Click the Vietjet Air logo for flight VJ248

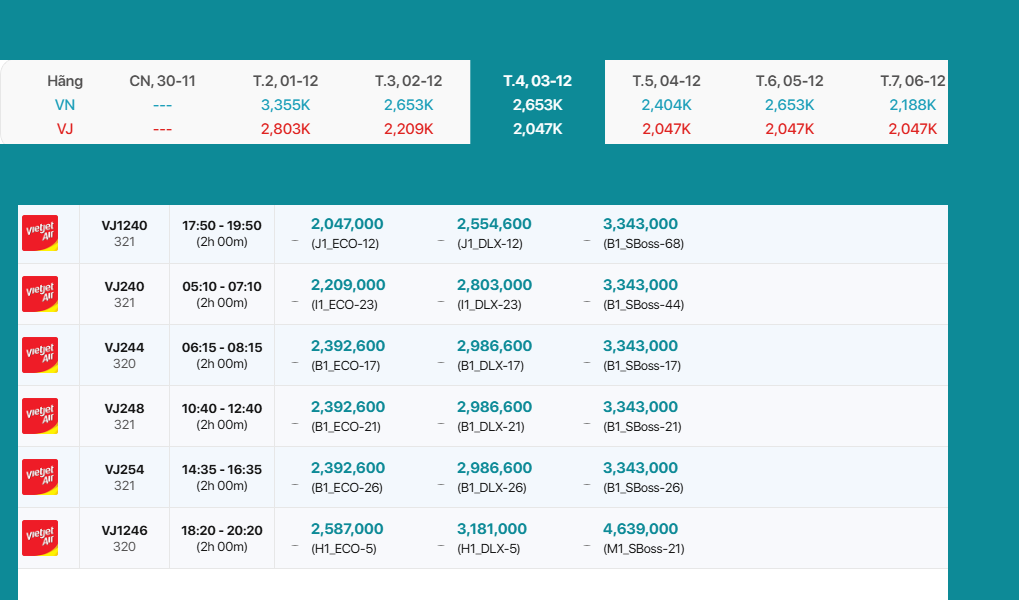point(40,416)
